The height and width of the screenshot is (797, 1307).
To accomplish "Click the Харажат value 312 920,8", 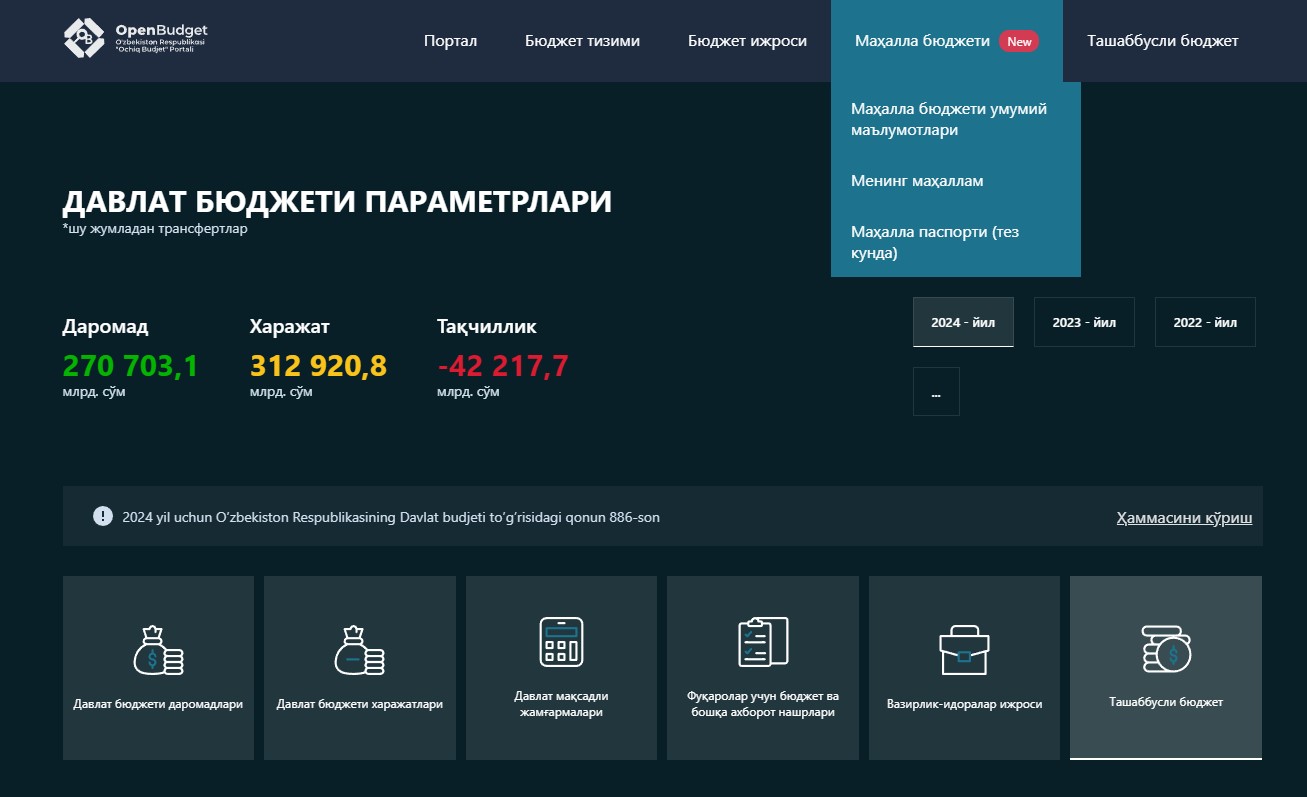I will [318, 366].
